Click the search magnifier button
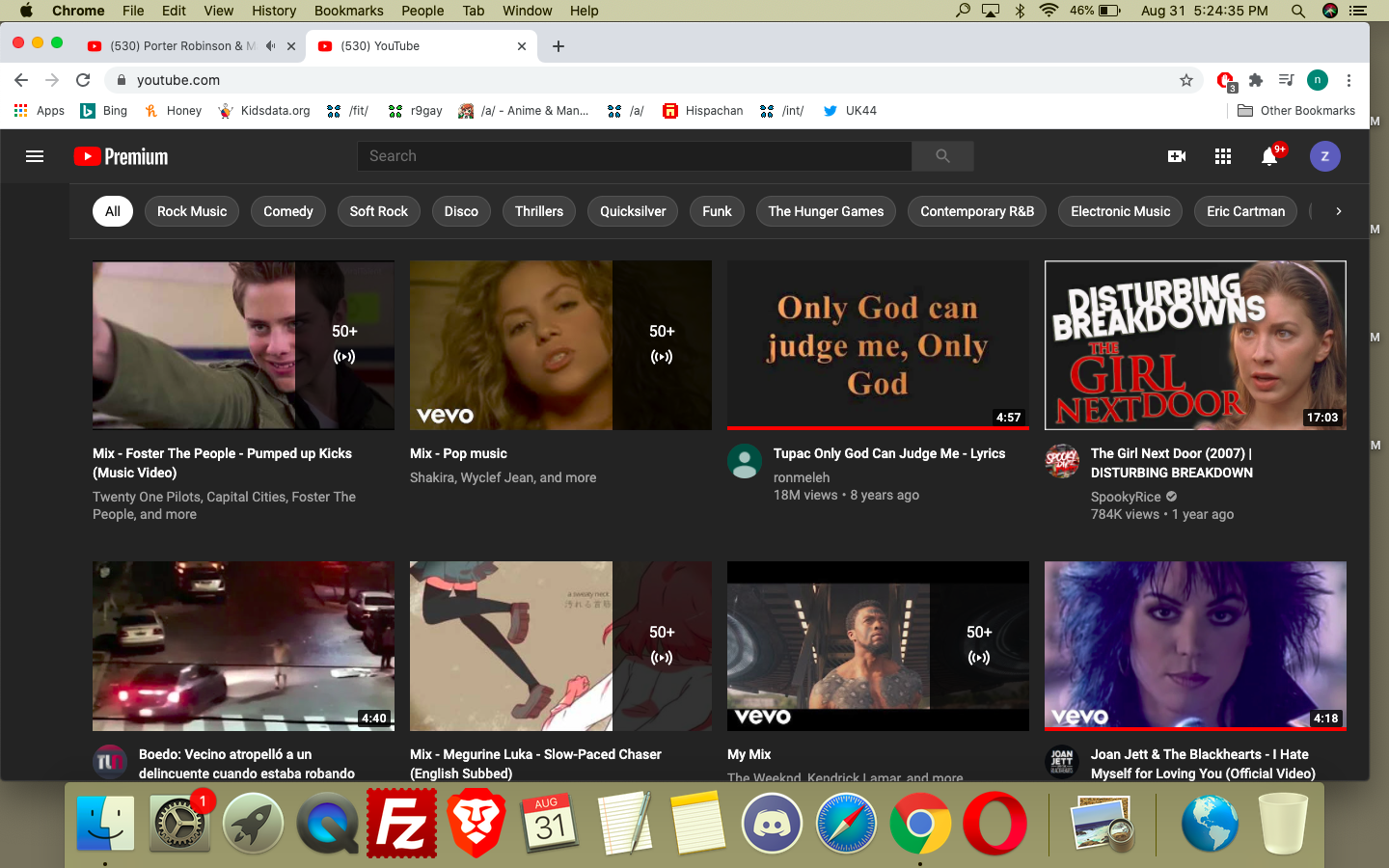This screenshot has width=1389, height=868. [942, 156]
